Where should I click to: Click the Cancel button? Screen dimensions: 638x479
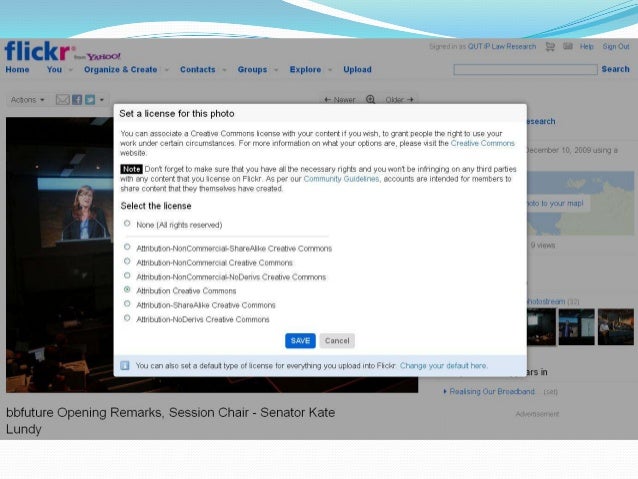coord(337,341)
